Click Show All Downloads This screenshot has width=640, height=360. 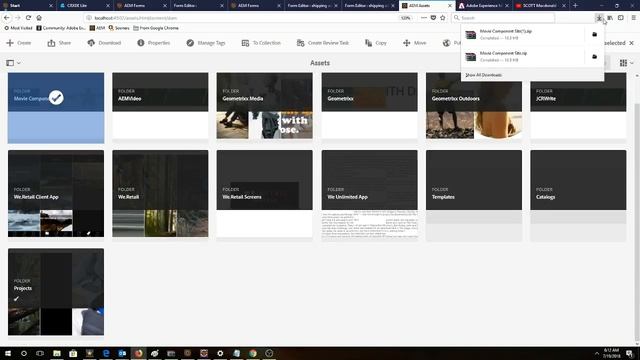(483, 75)
